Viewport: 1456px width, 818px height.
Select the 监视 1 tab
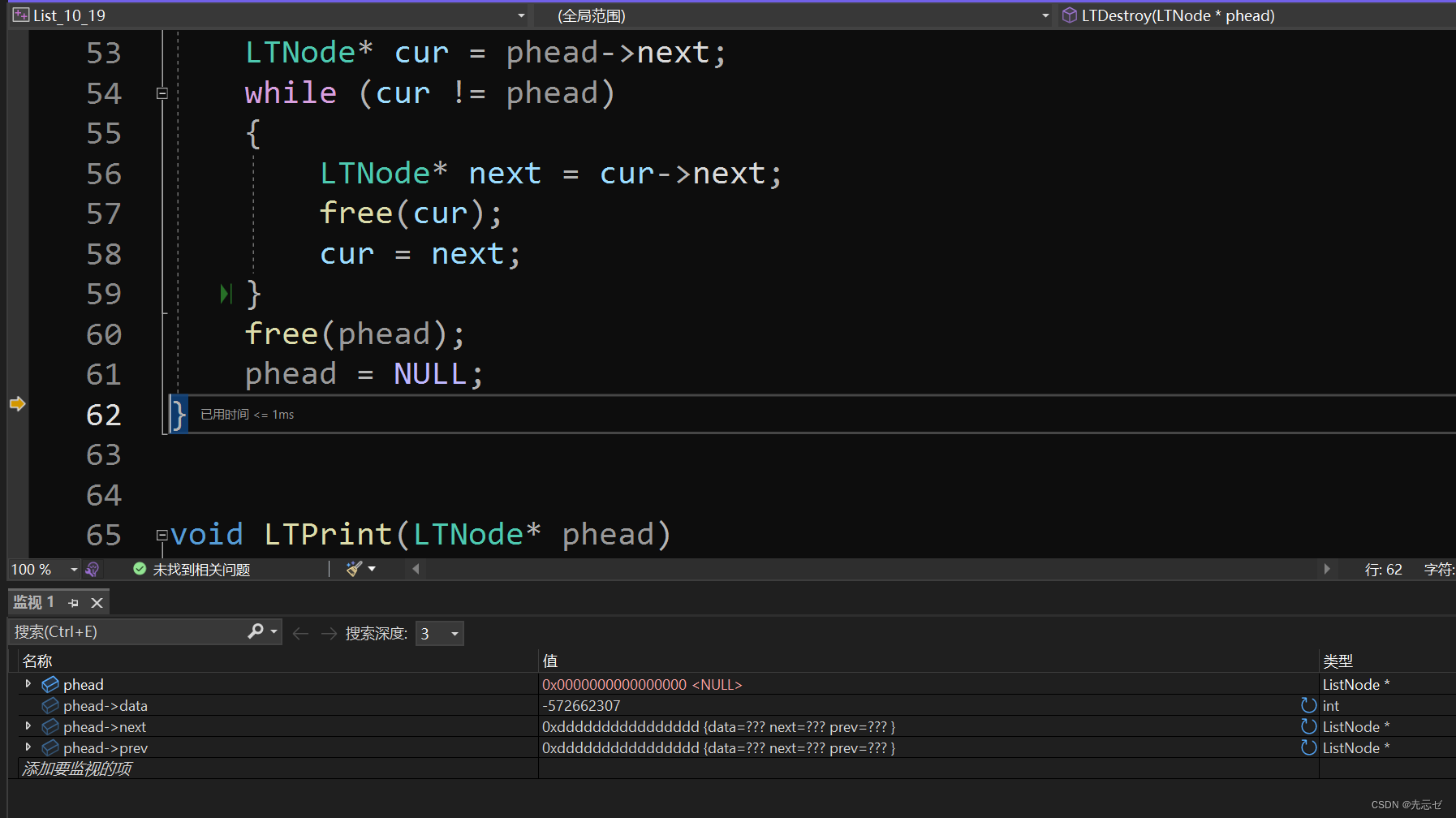coord(33,602)
